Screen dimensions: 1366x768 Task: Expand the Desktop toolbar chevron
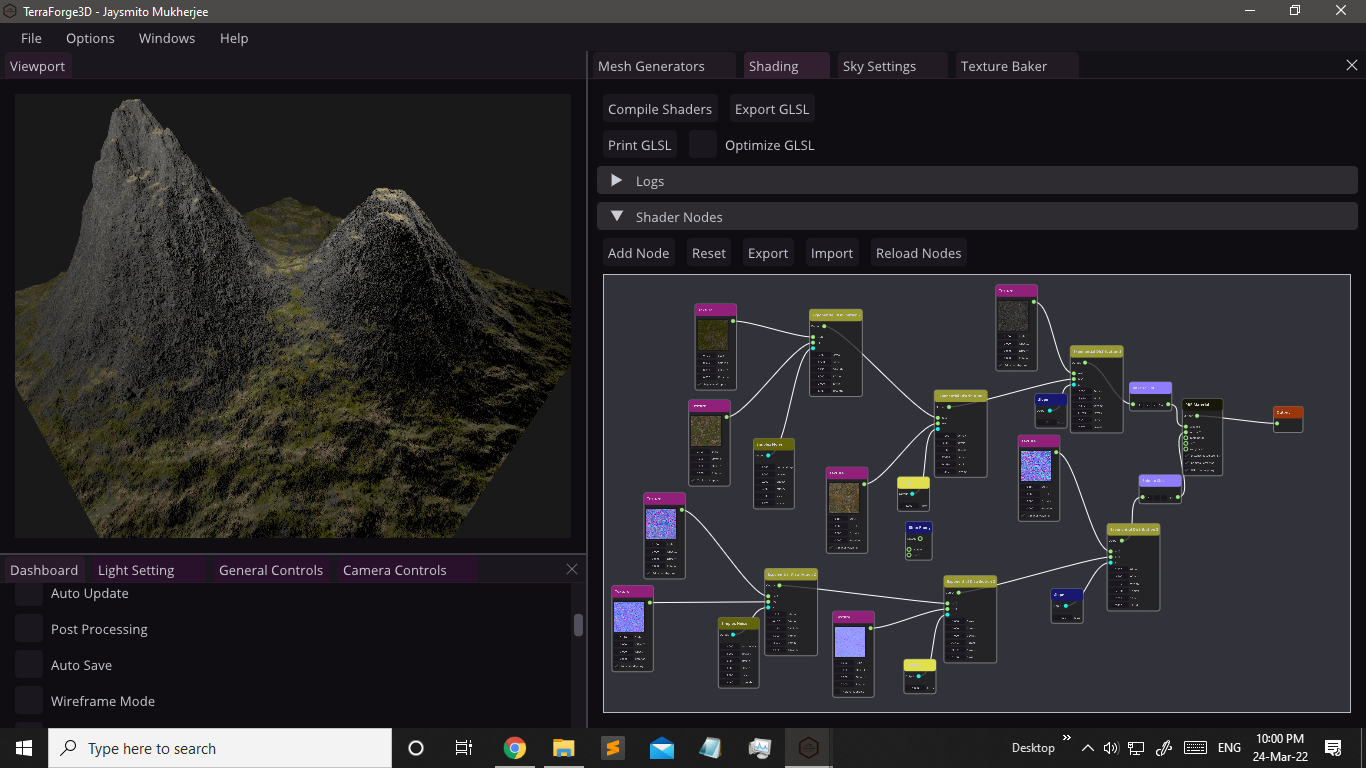1067,739
